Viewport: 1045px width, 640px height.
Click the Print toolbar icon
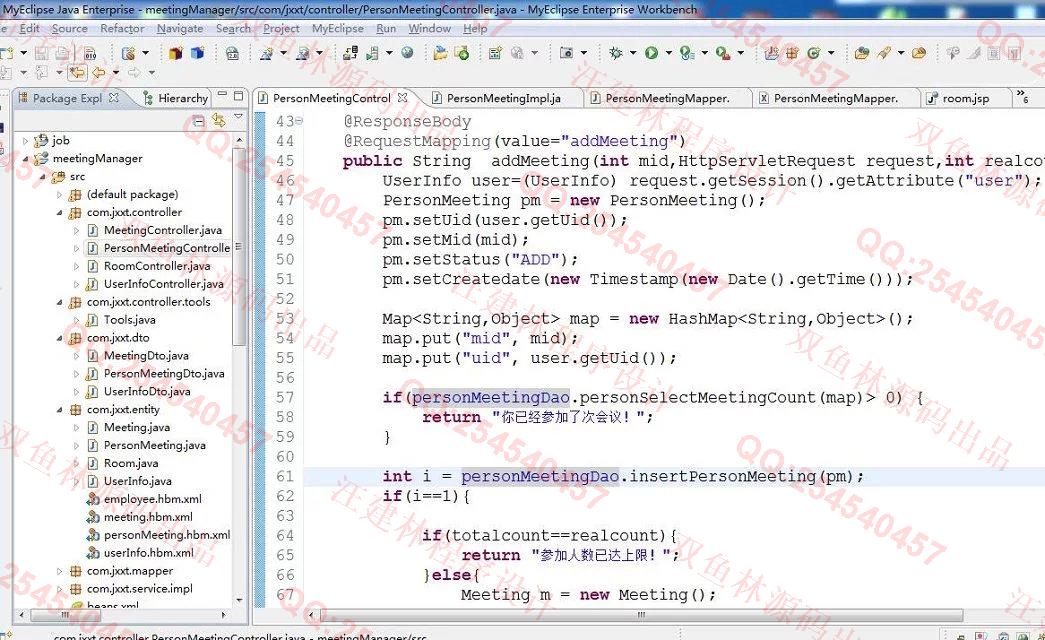(x=63, y=53)
